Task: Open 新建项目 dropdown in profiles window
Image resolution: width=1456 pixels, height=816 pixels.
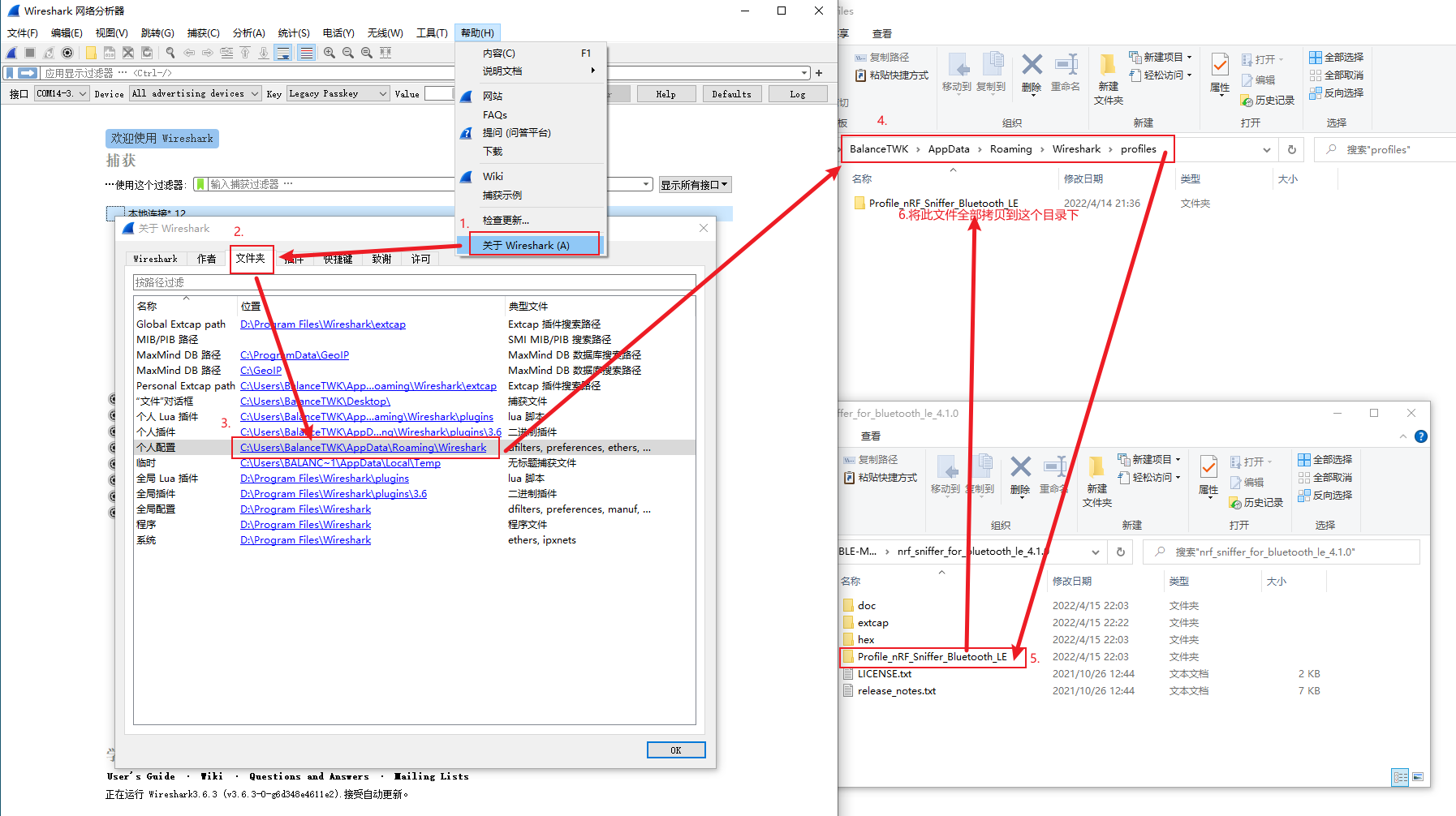Action: [1160, 58]
